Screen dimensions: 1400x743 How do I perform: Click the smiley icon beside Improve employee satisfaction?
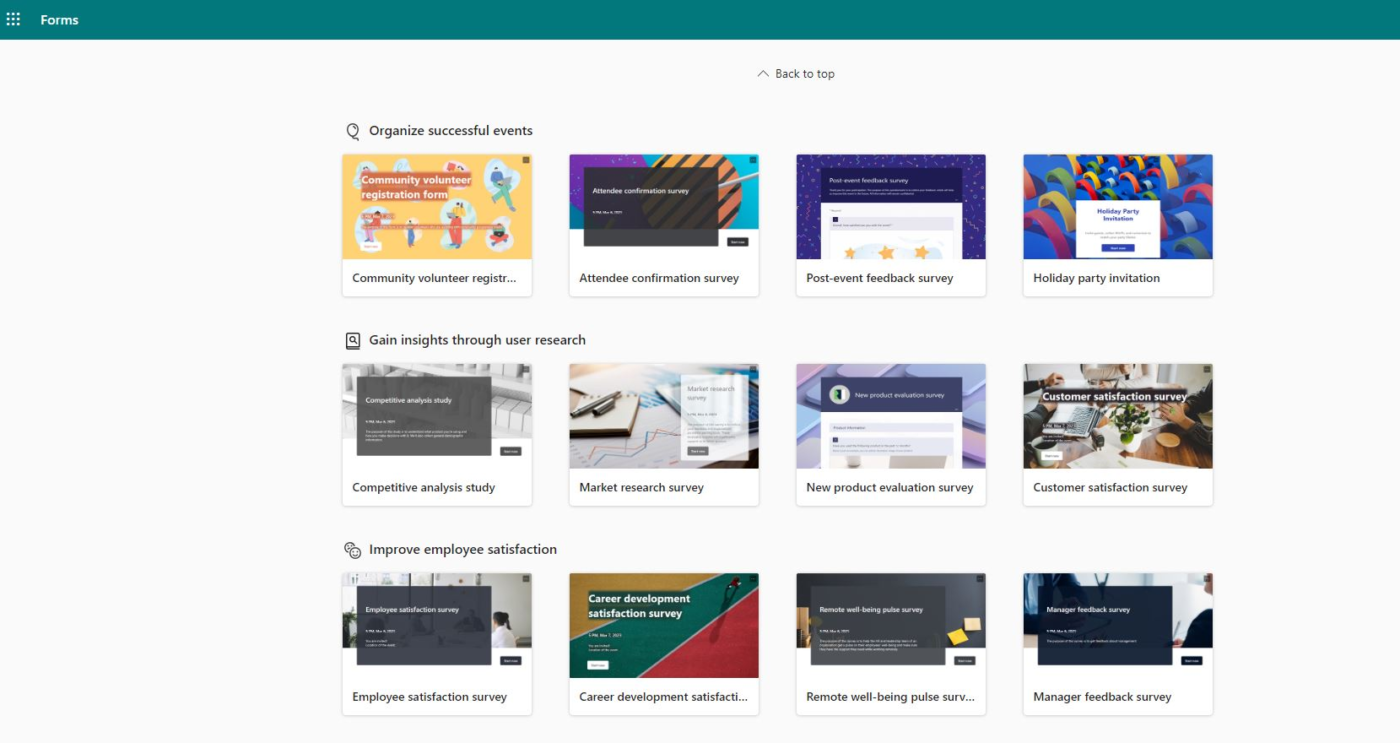(352, 550)
